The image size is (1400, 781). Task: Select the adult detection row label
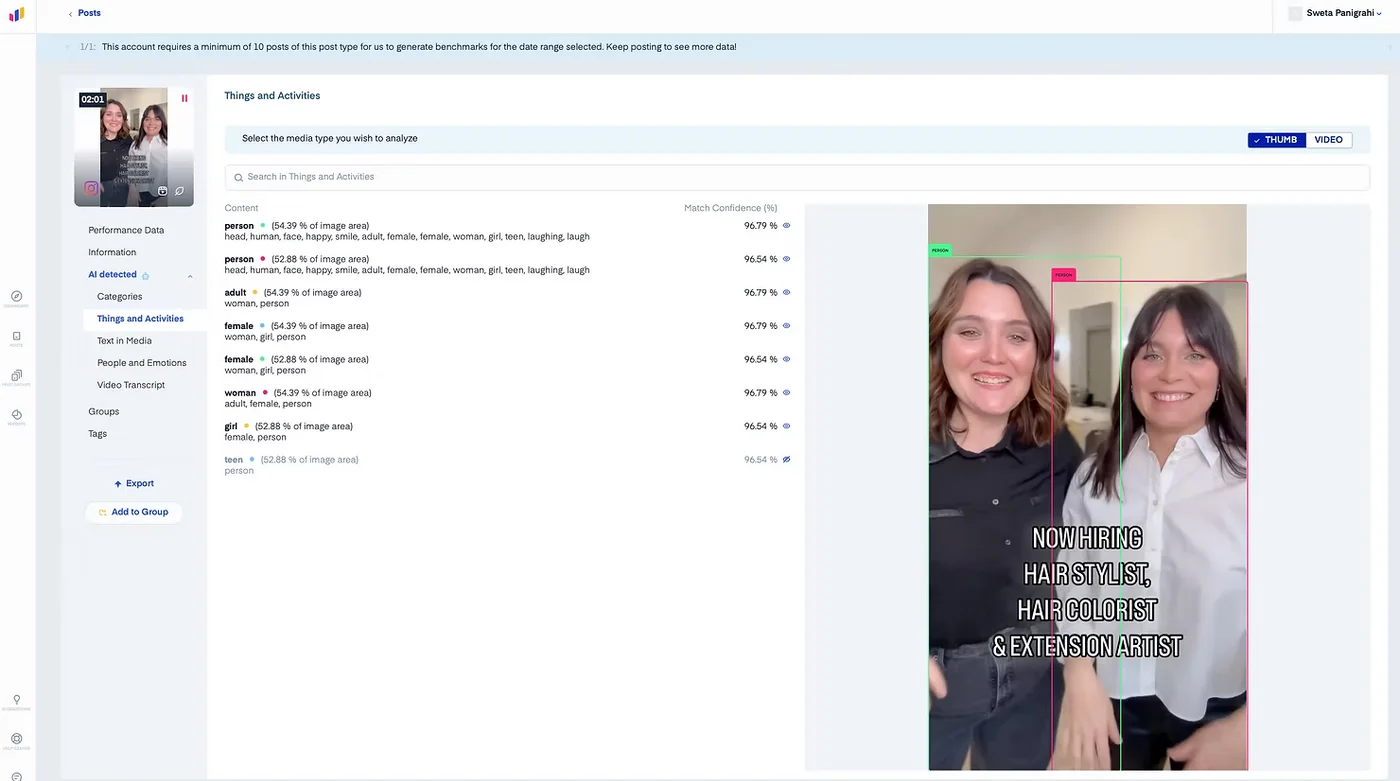click(x=235, y=293)
